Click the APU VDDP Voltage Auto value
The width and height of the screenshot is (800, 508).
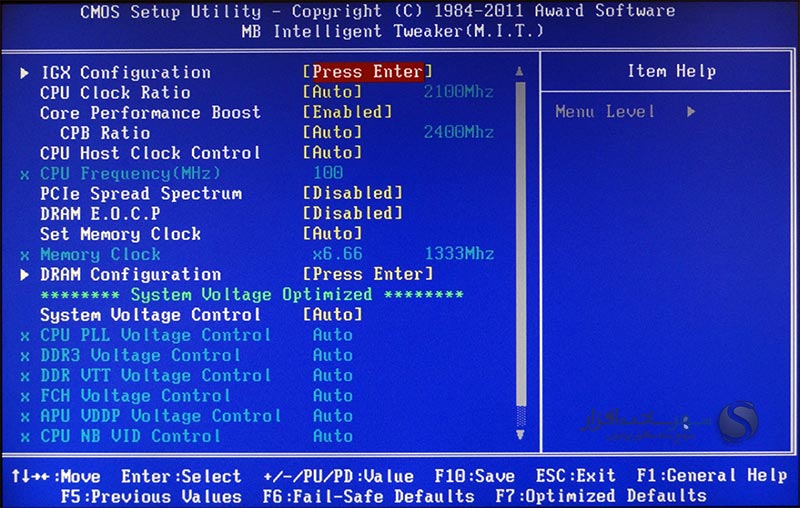333,416
